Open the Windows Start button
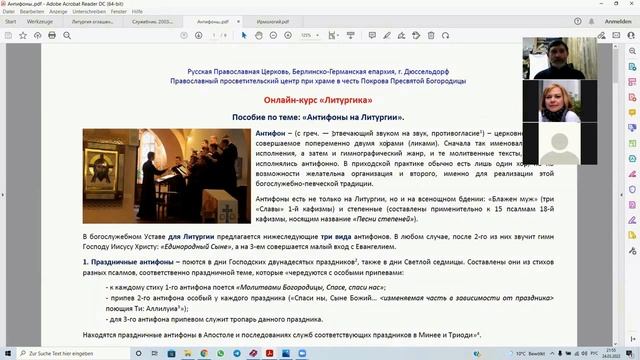 coord(7,353)
